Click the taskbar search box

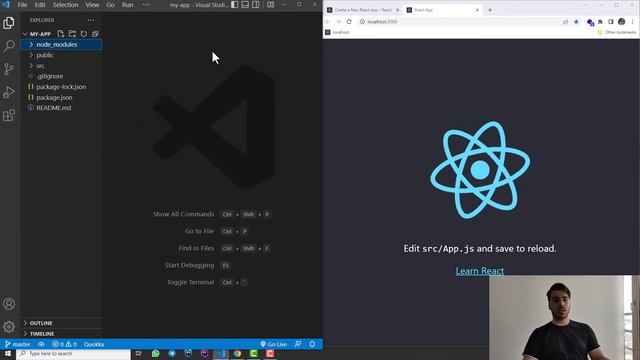coord(73,353)
